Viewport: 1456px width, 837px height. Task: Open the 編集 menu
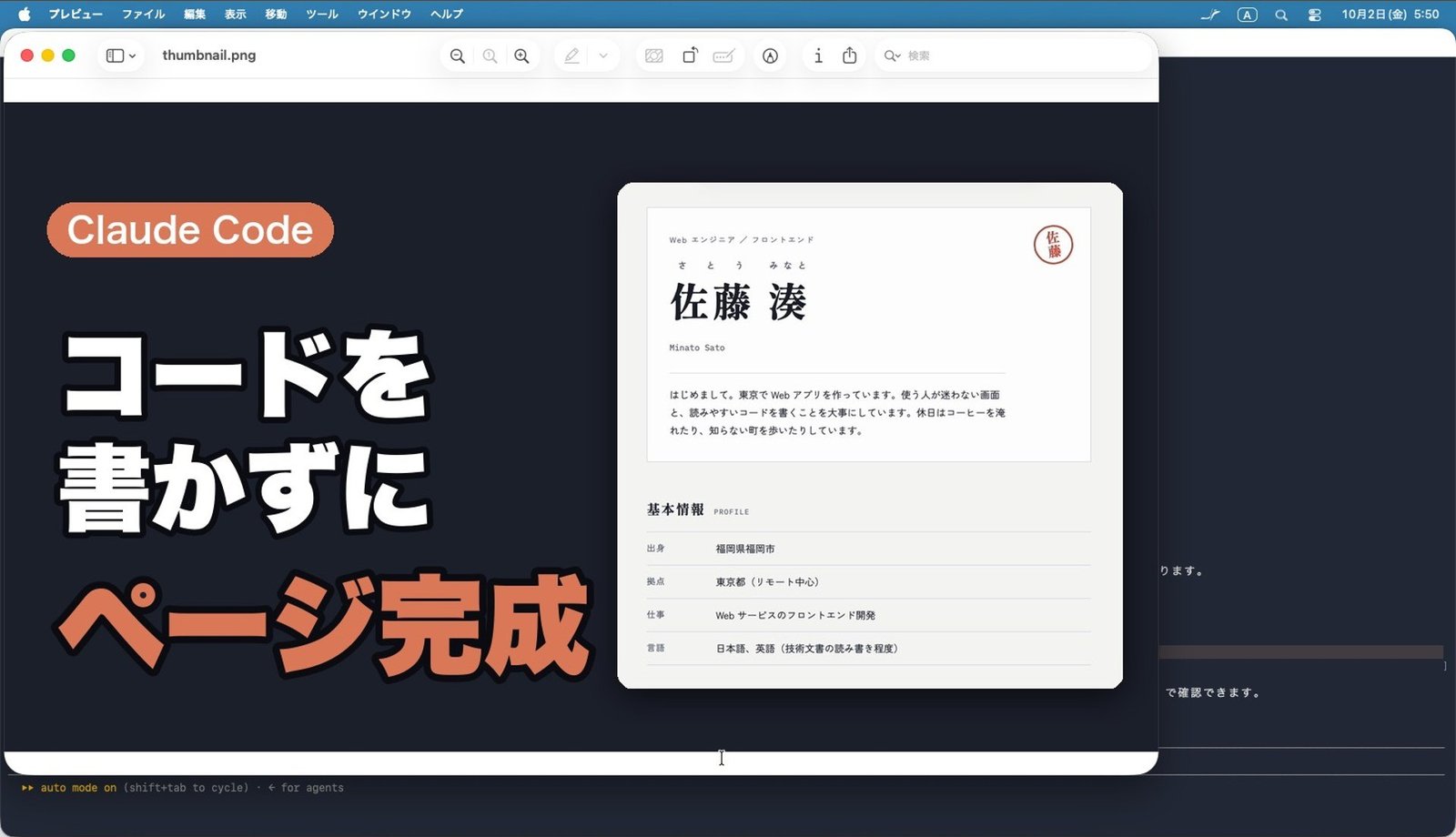tap(195, 14)
